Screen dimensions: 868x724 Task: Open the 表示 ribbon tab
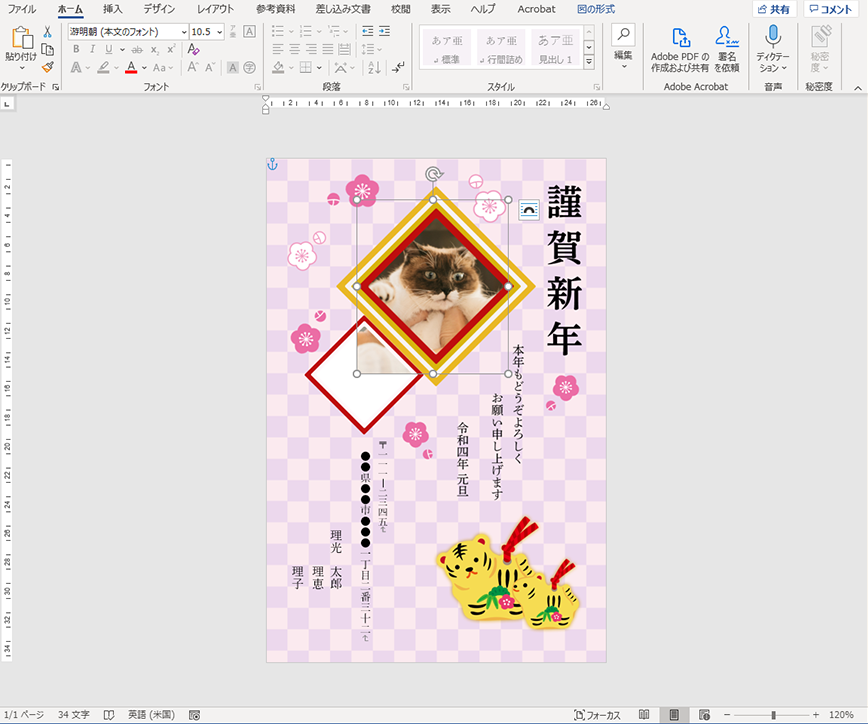tap(439, 9)
